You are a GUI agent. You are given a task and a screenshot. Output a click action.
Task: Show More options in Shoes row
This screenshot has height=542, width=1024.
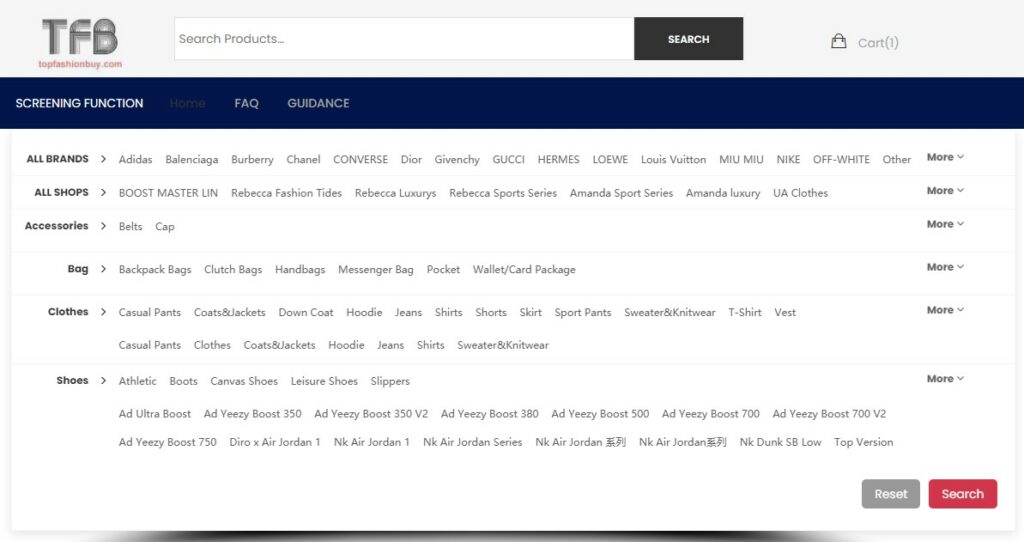[x=945, y=378]
